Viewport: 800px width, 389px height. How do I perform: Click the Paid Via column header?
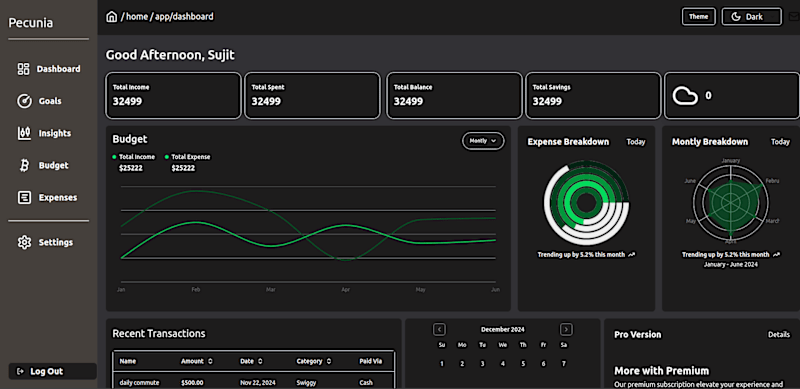[370, 361]
